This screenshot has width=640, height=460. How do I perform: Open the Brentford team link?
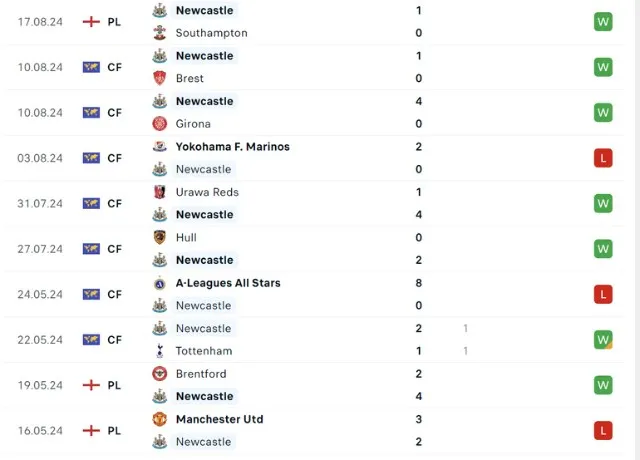point(202,374)
